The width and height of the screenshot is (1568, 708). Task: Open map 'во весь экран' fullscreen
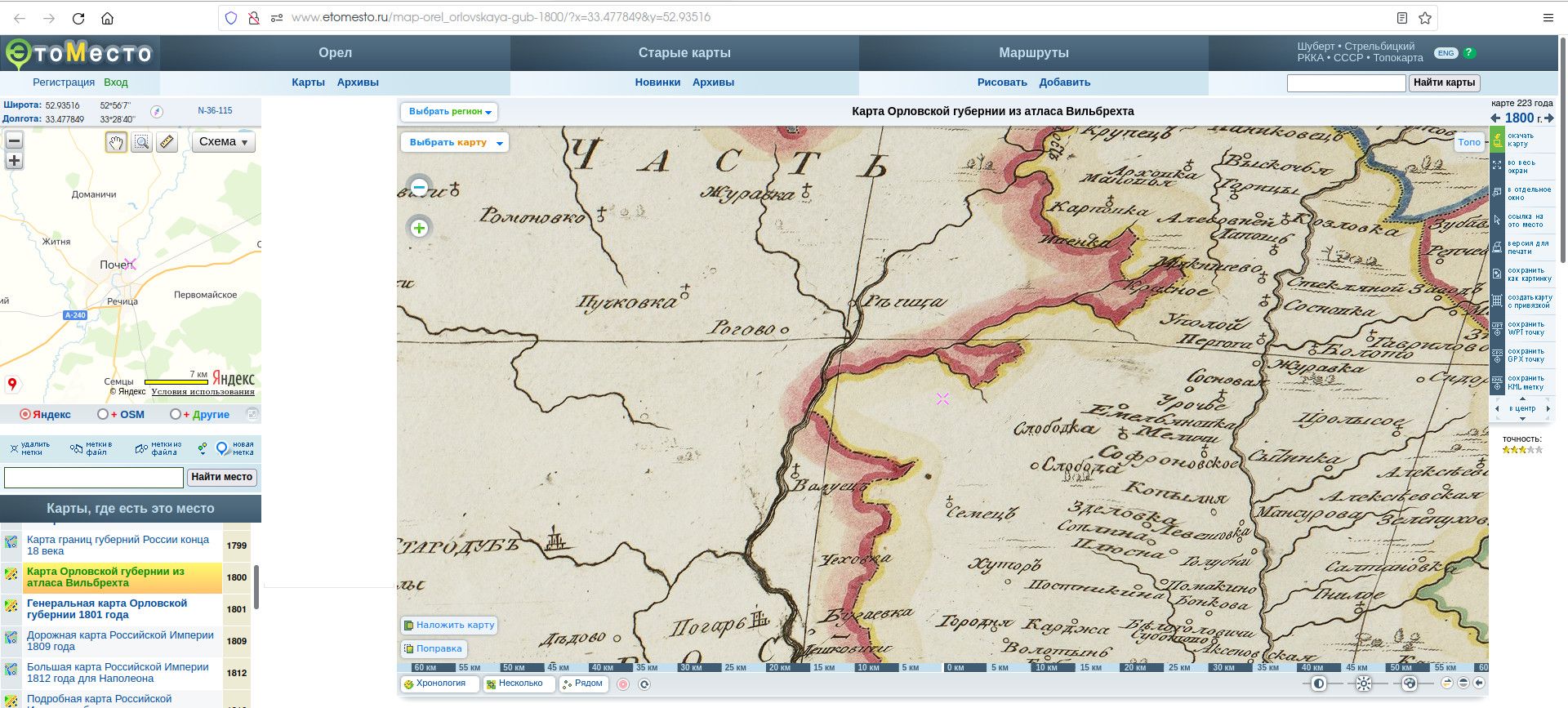coord(1498,166)
